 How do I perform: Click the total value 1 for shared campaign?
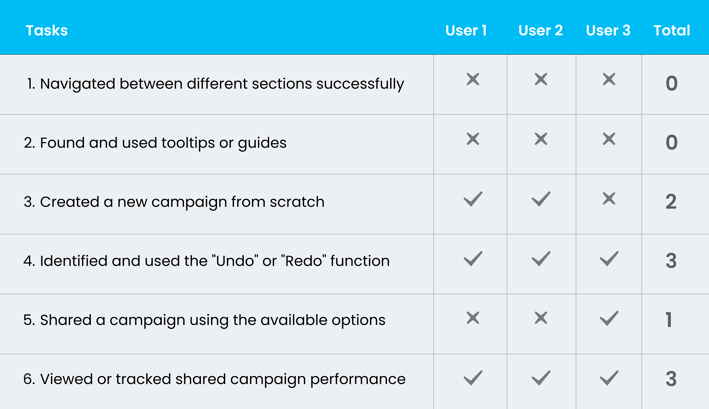[669, 320]
